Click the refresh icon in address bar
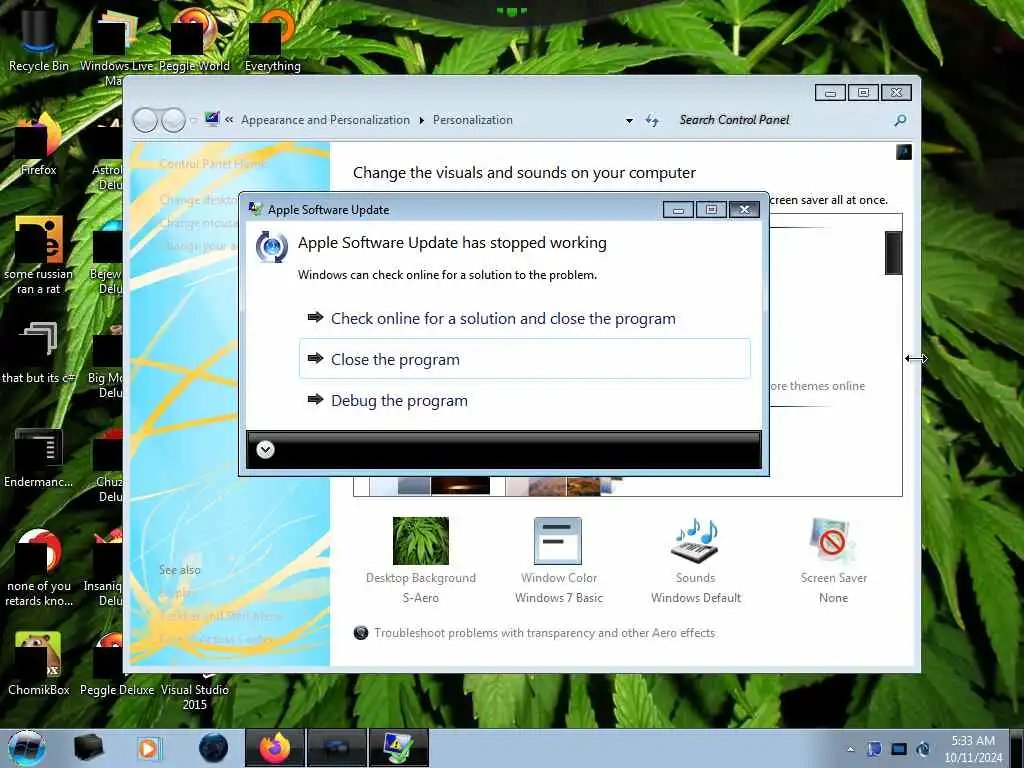The height and width of the screenshot is (768, 1024). pos(652,120)
